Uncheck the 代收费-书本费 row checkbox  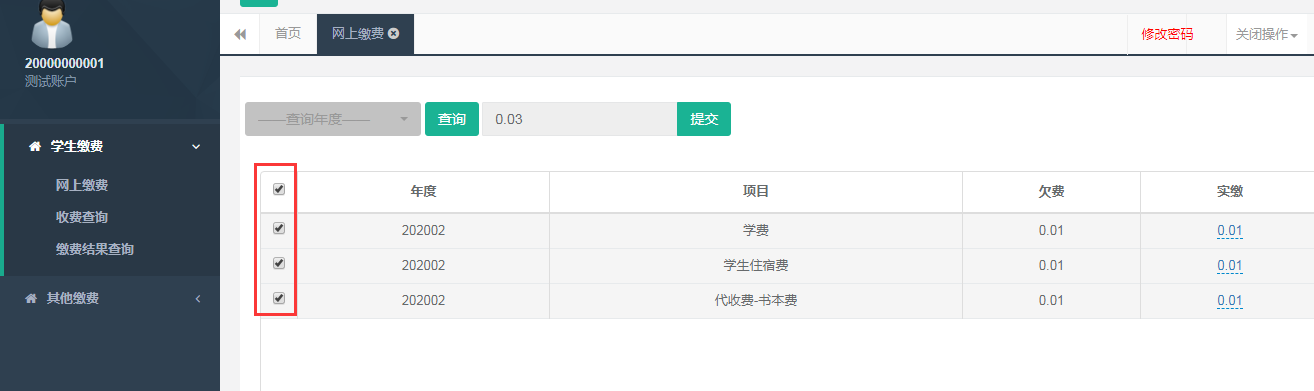tap(279, 298)
